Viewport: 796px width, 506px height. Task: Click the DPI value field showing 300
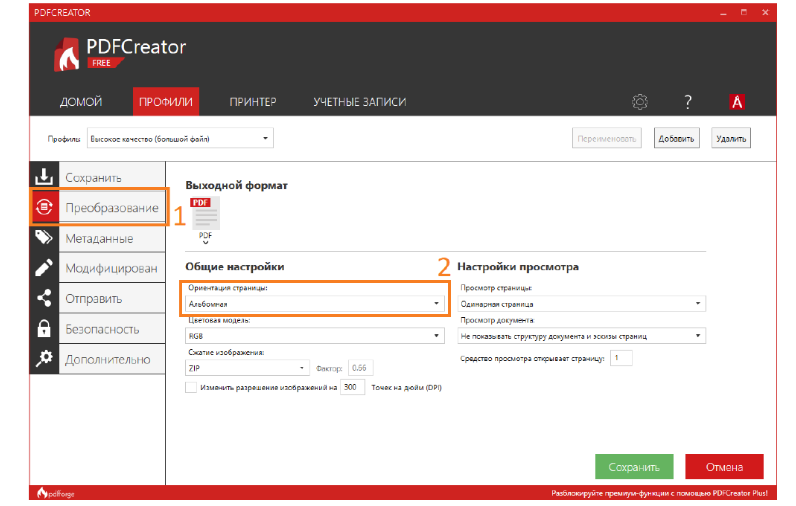point(352,387)
